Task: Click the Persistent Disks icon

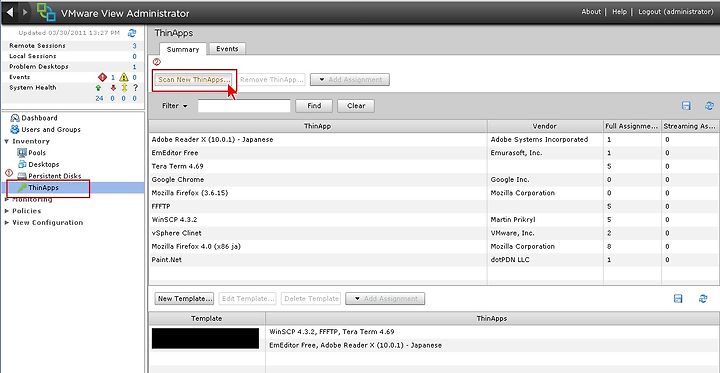Action: (x=22, y=175)
